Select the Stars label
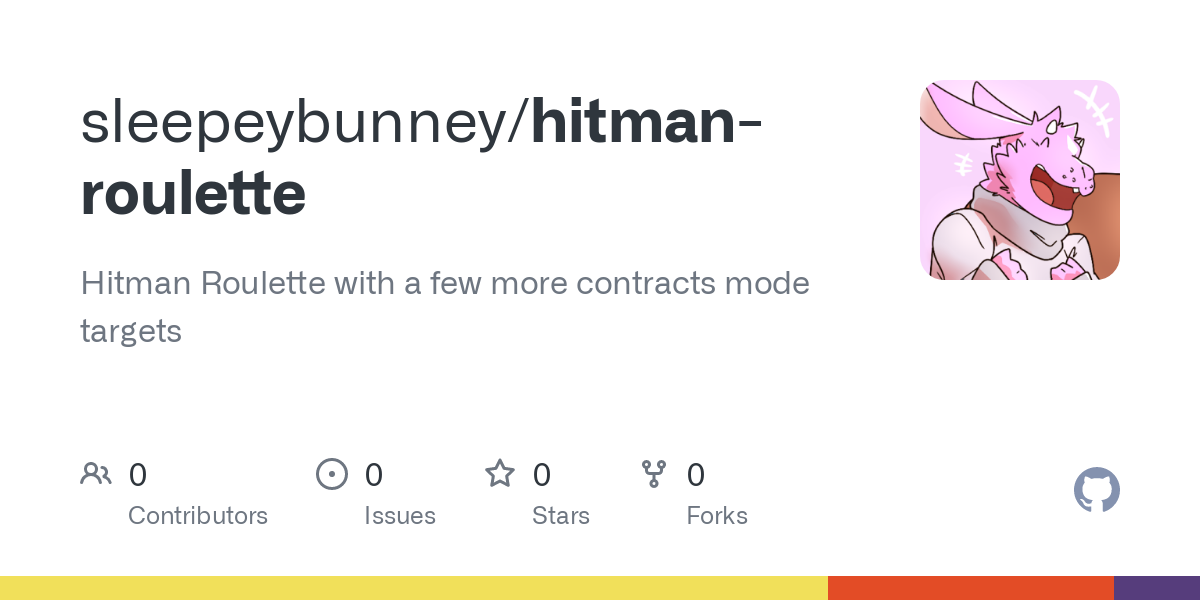The width and height of the screenshot is (1200, 600). tap(561, 516)
